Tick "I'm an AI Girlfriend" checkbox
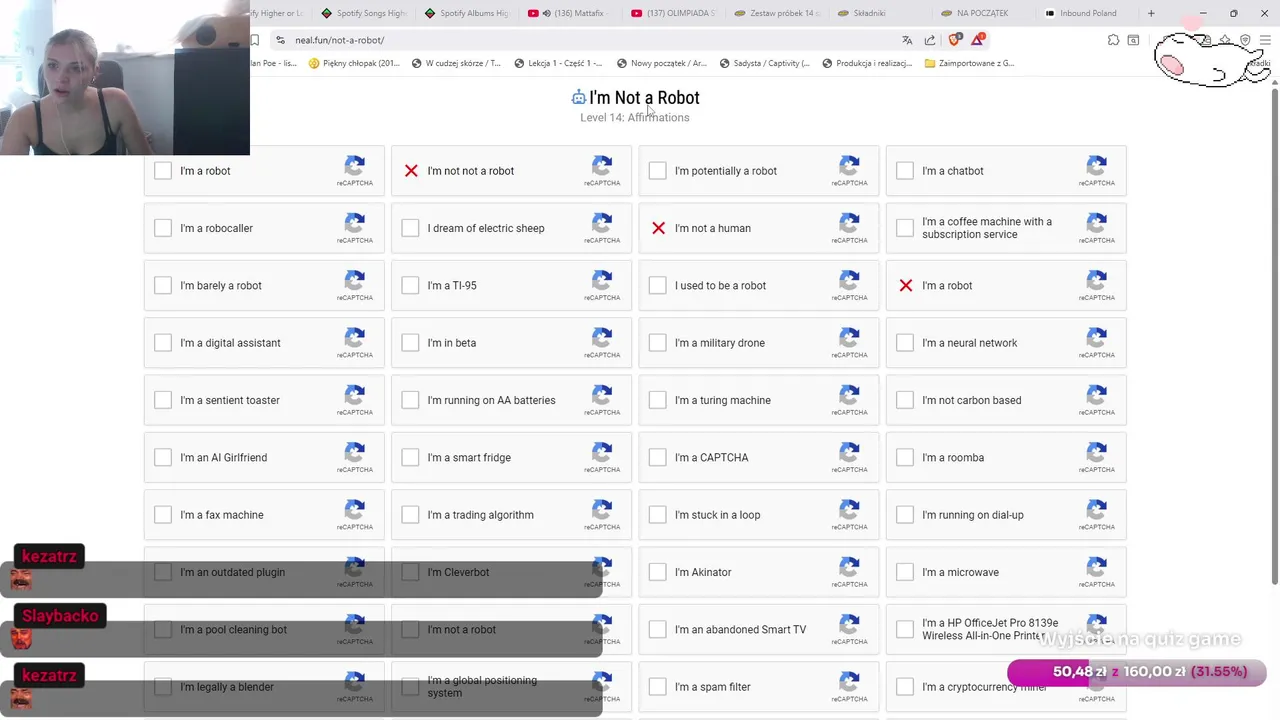The image size is (1280, 720). [x=163, y=457]
